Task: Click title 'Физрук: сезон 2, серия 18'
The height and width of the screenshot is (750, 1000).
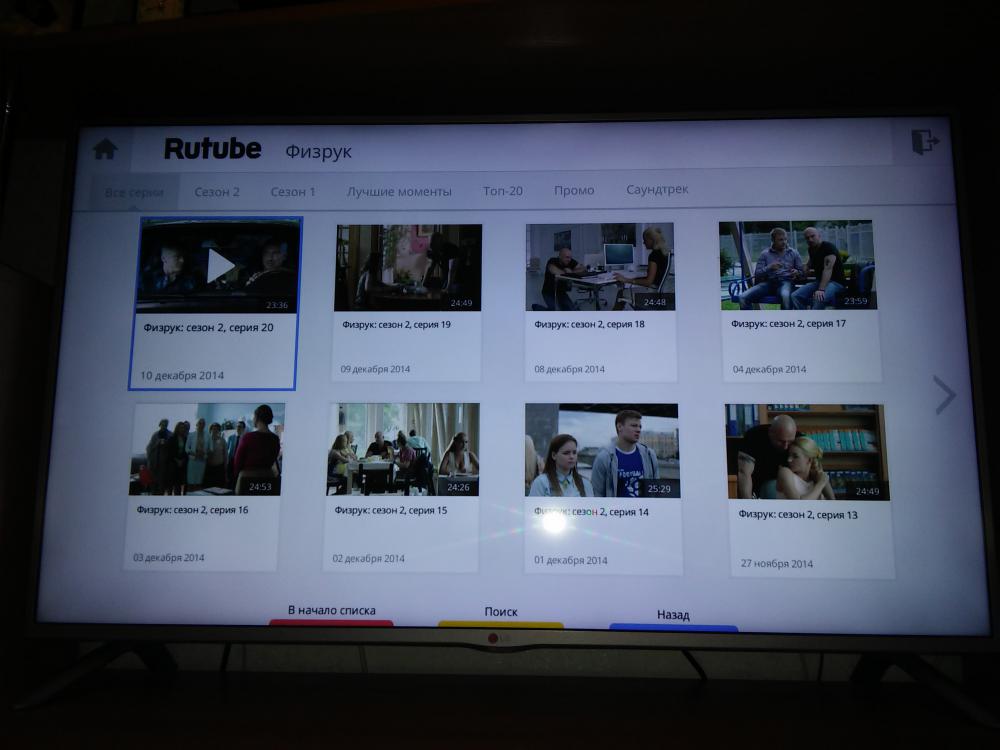Action: pos(589,324)
